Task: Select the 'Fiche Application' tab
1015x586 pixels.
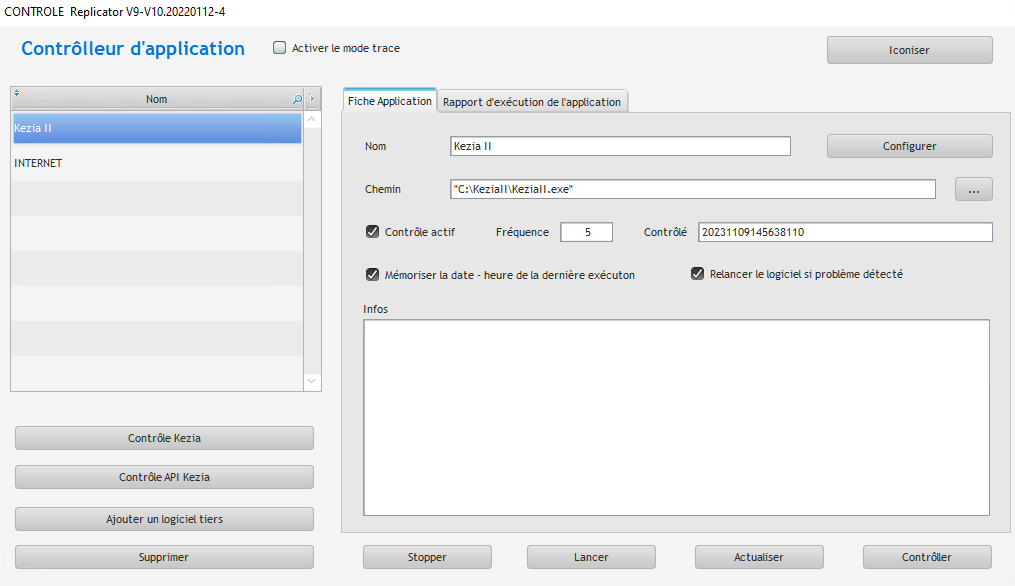Action: click(x=390, y=101)
